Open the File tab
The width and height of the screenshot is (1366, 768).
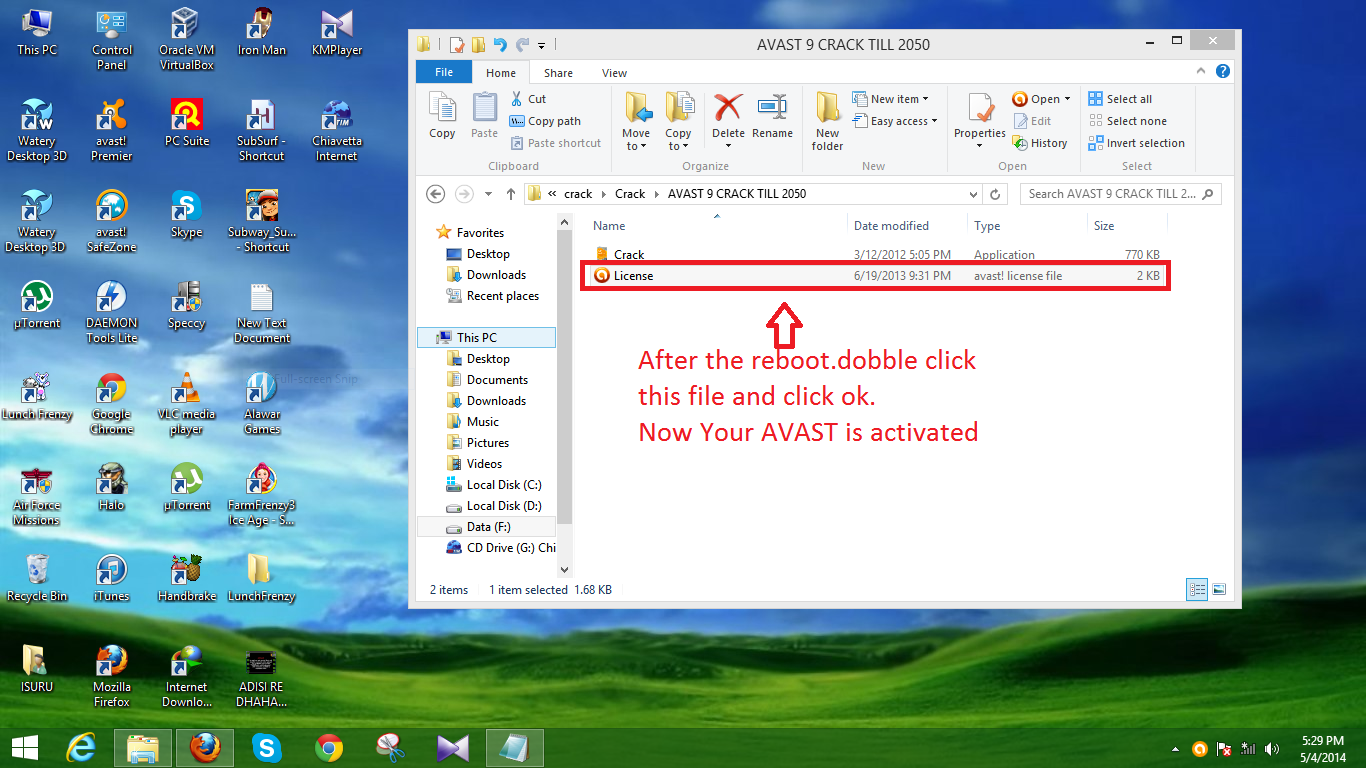(x=444, y=72)
